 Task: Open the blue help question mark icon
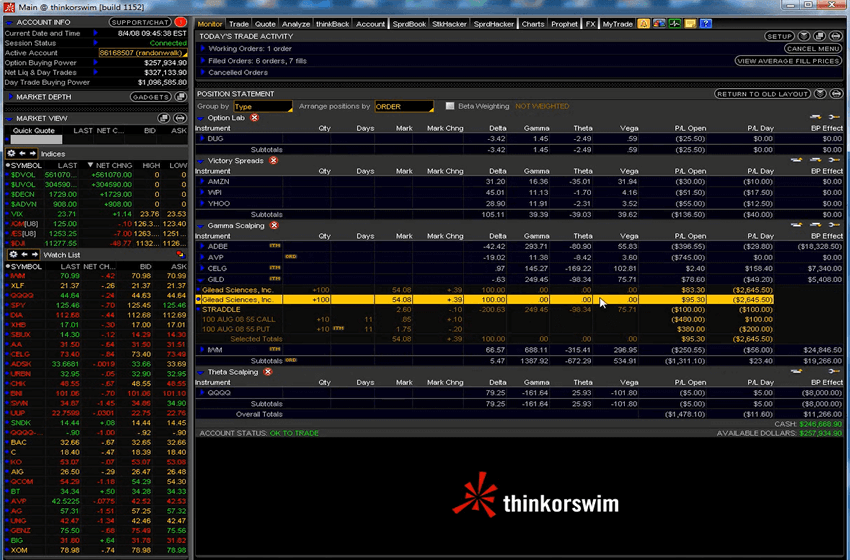(x=705, y=23)
